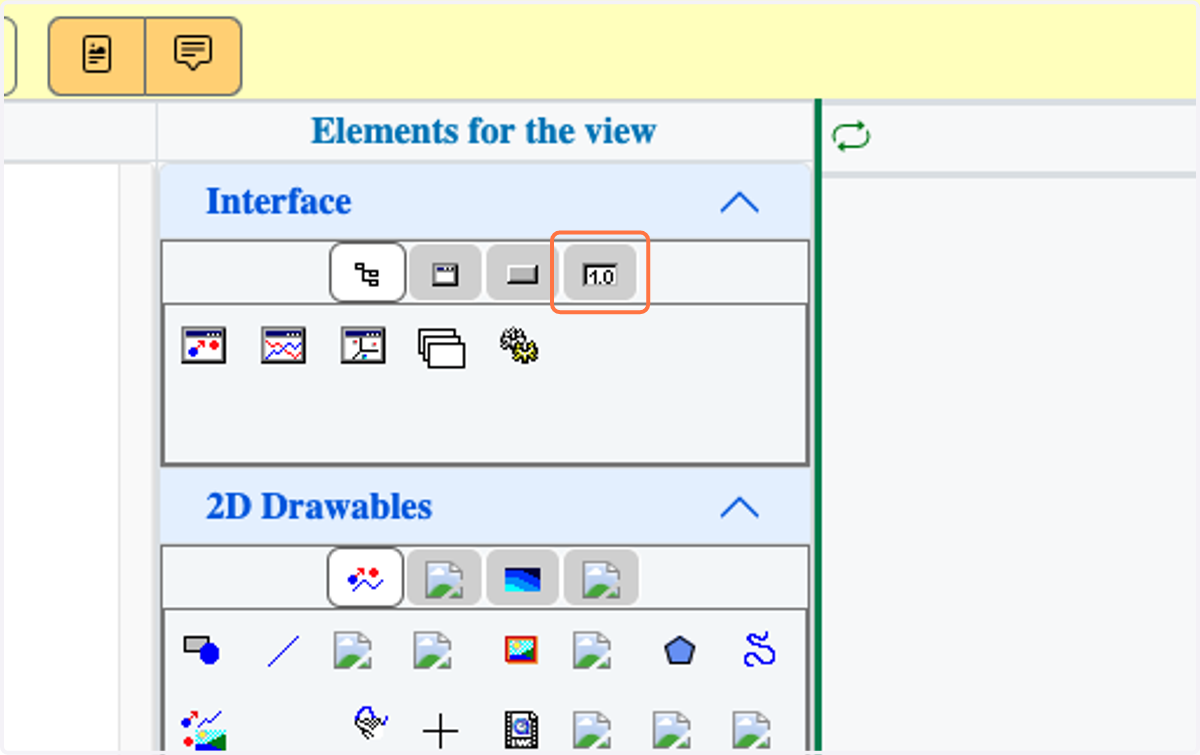Image resolution: width=1200 pixels, height=755 pixels.
Task: Click the green refresh arrows icon
Action: [851, 136]
